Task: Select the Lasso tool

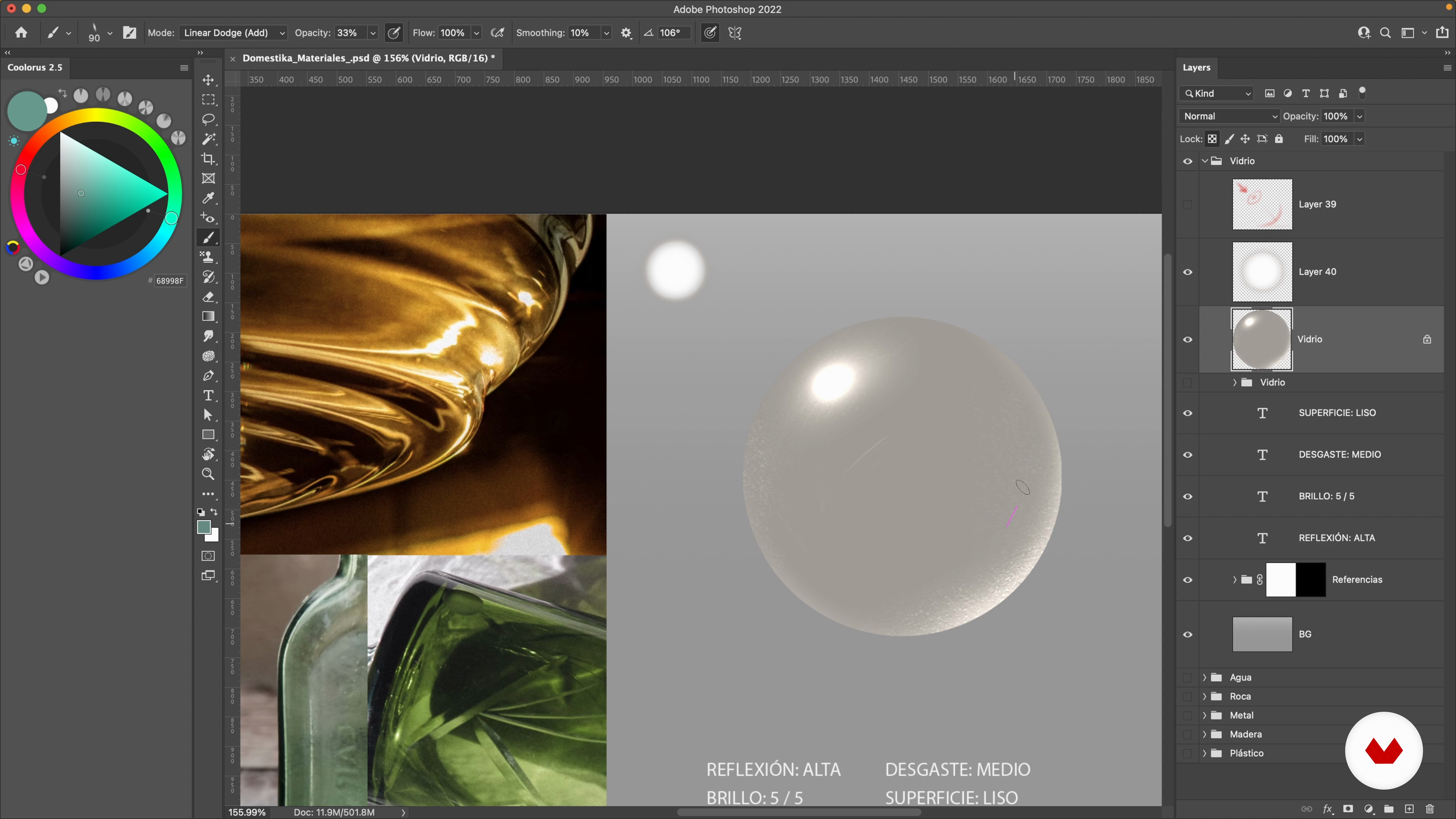Action: point(209,119)
